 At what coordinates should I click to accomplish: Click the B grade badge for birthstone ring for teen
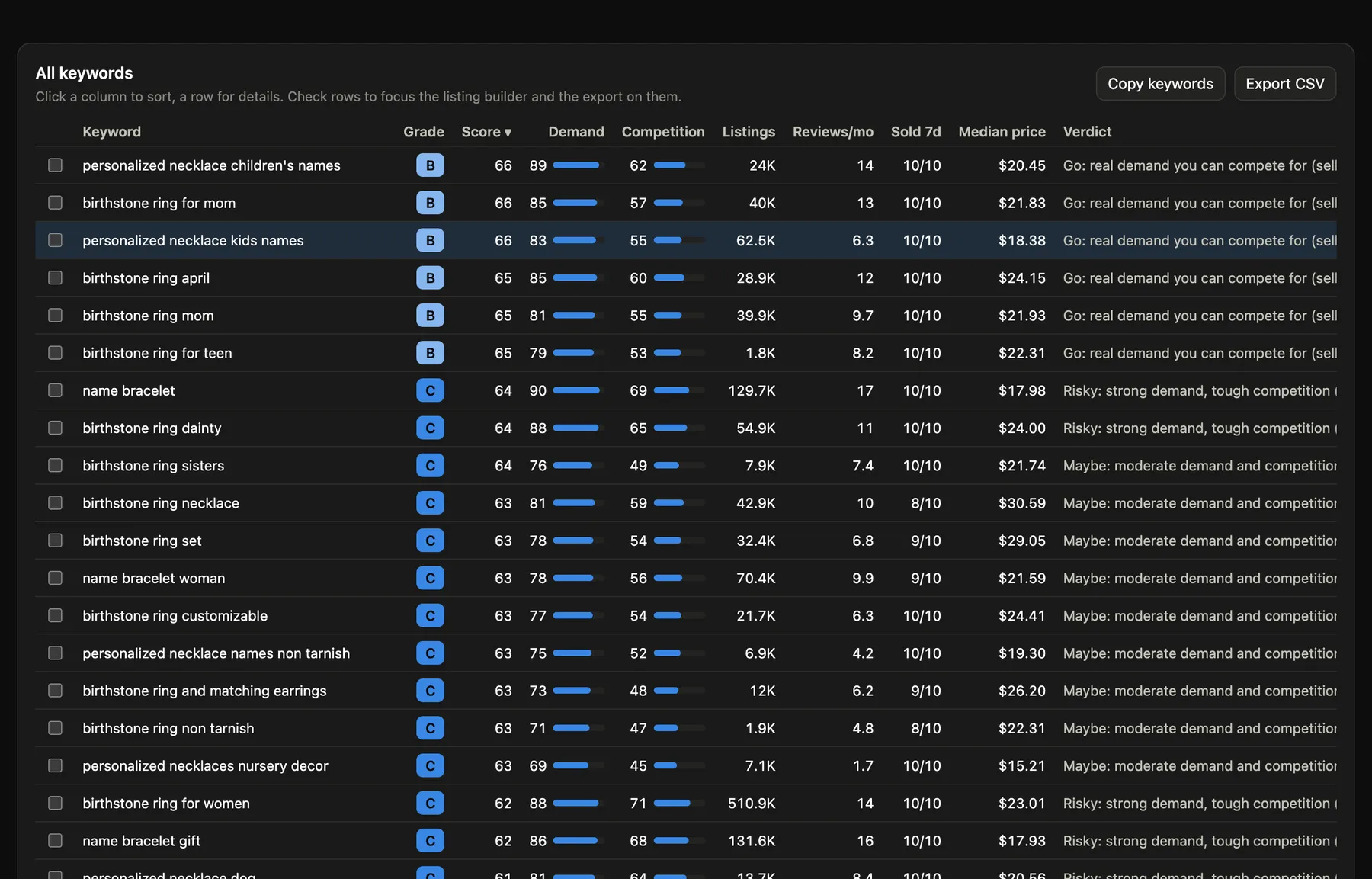pyautogui.click(x=430, y=353)
